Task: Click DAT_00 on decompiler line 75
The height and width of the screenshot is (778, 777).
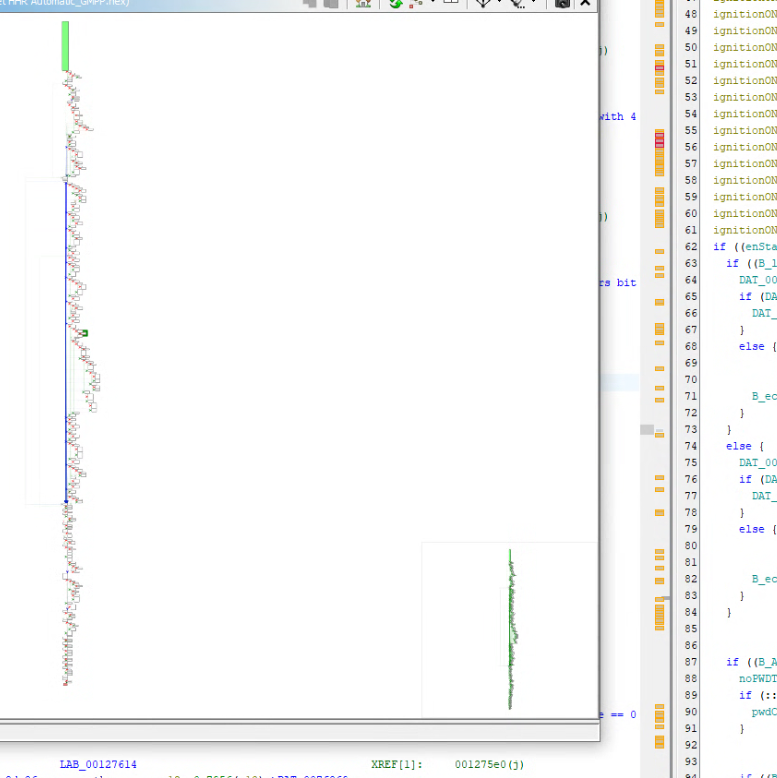Action: 758,462
